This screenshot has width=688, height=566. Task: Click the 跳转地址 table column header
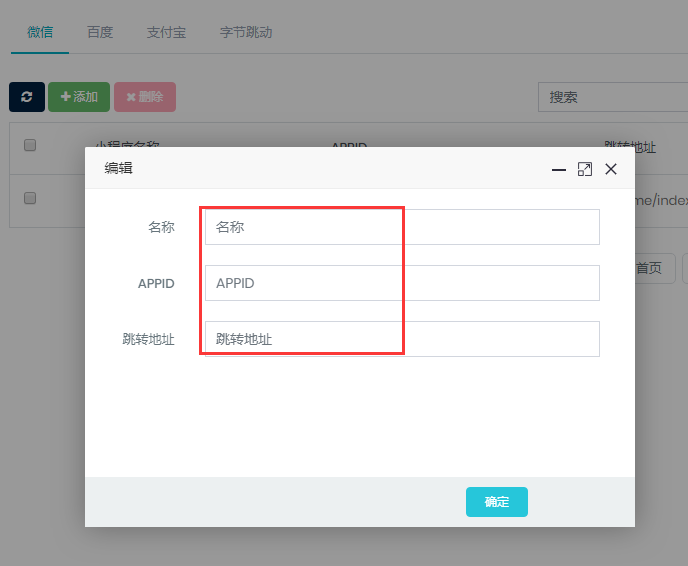tap(630, 146)
